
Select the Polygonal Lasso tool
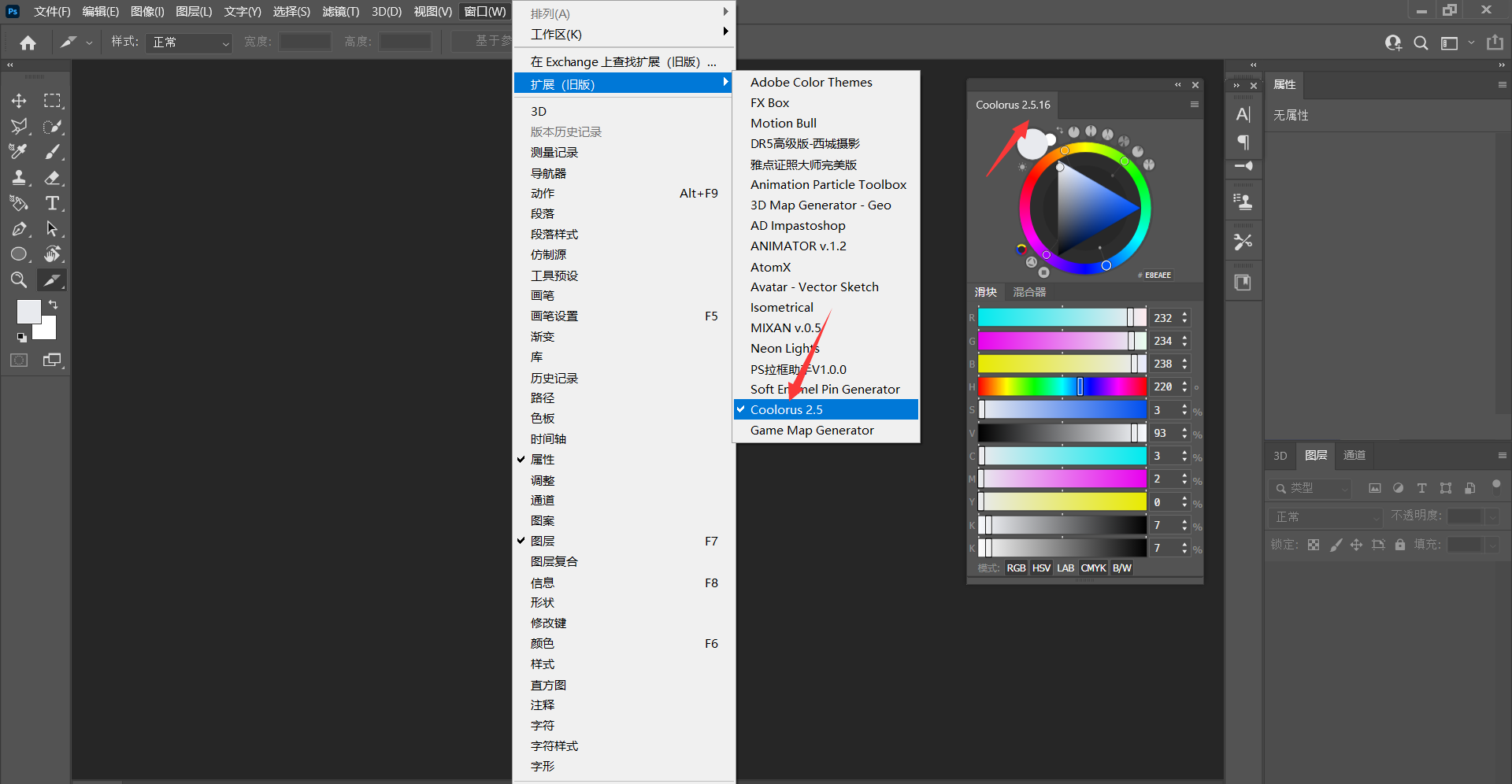pyautogui.click(x=19, y=126)
